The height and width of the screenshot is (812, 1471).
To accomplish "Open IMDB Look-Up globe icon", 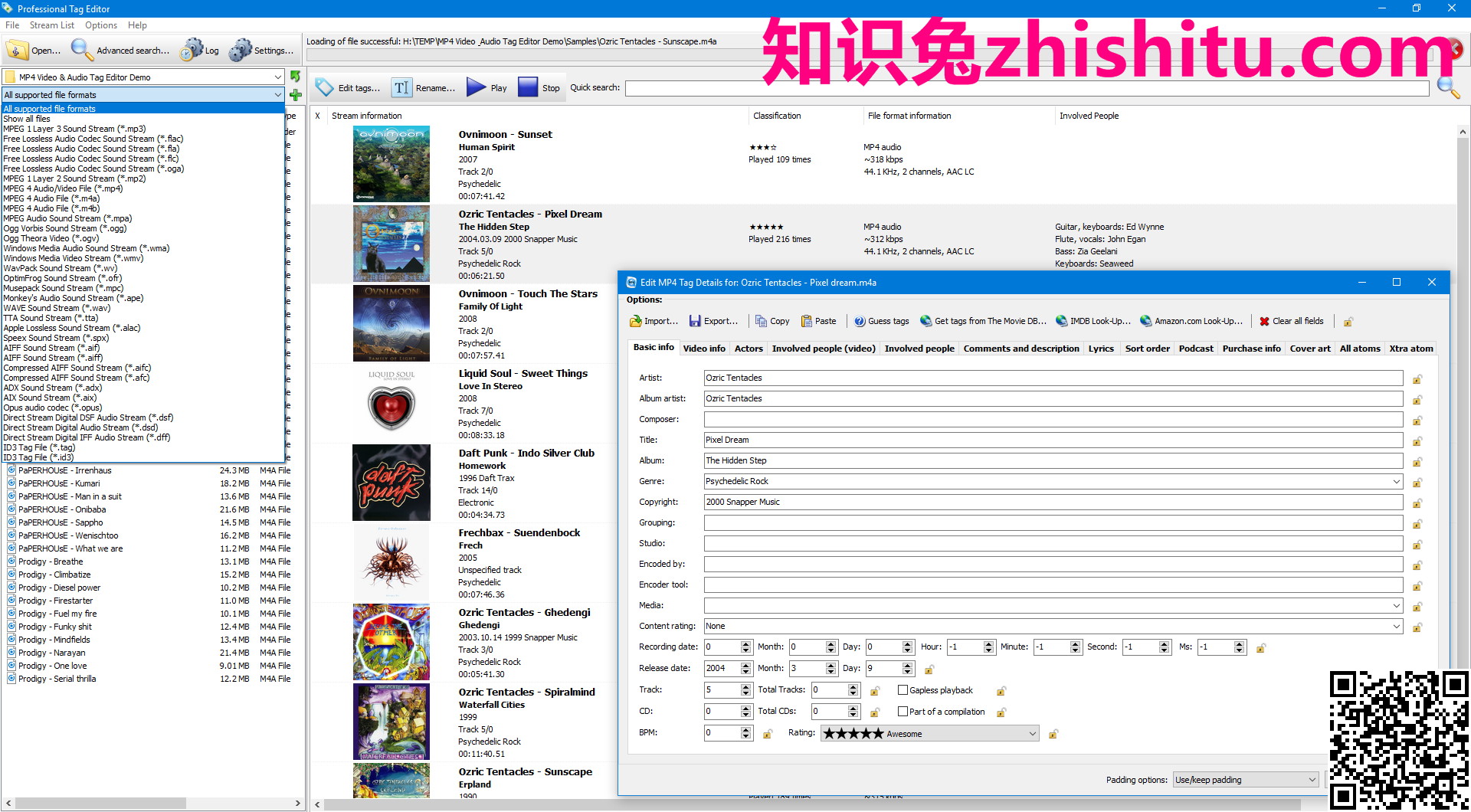I will pyautogui.click(x=1061, y=321).
